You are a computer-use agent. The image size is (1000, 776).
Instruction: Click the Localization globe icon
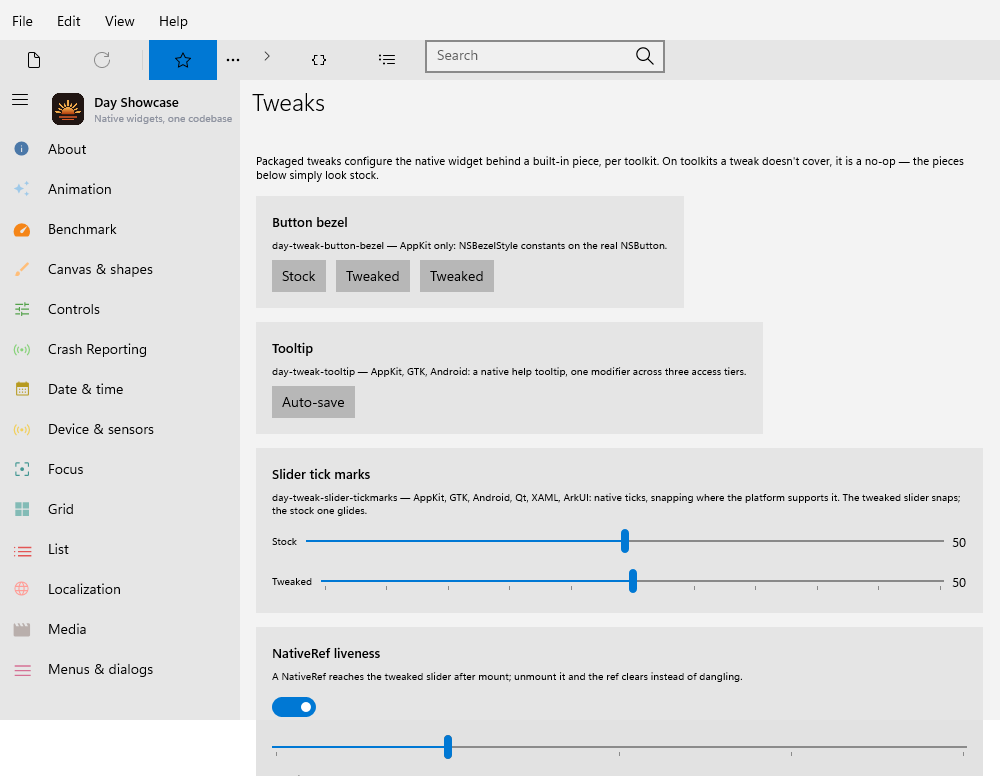[22, 589]
